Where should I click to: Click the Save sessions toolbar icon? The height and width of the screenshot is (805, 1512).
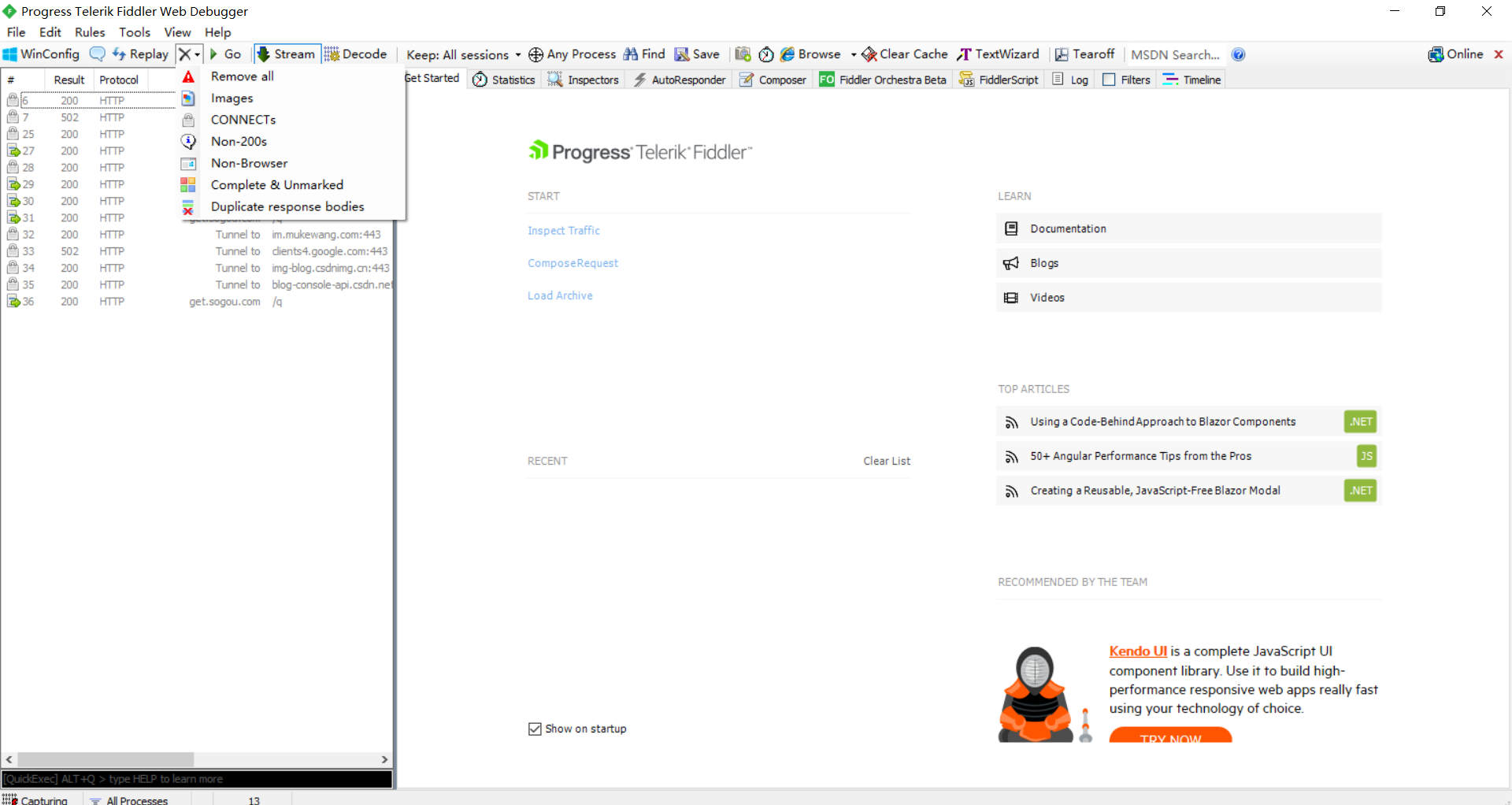(x=697, y=54)
